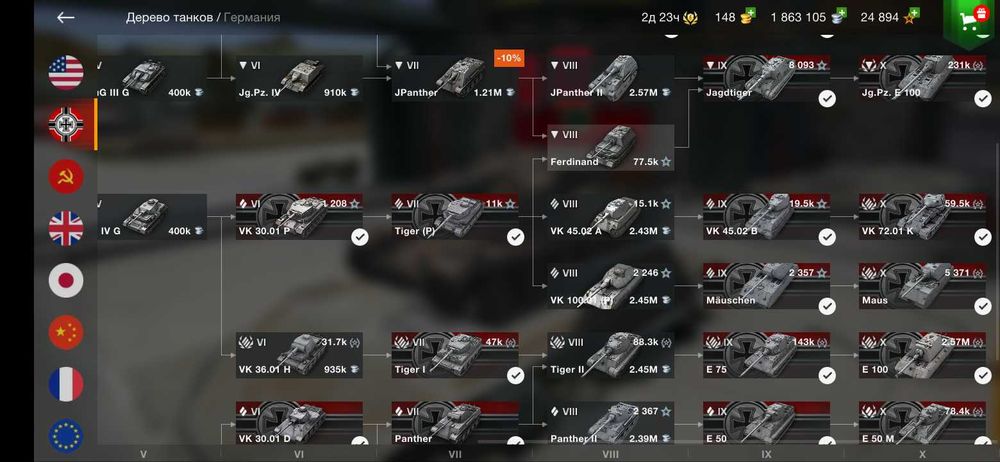Screen dimensions: 1000x462
Task: Select the China flag nation icon
Action: point(66,332)
